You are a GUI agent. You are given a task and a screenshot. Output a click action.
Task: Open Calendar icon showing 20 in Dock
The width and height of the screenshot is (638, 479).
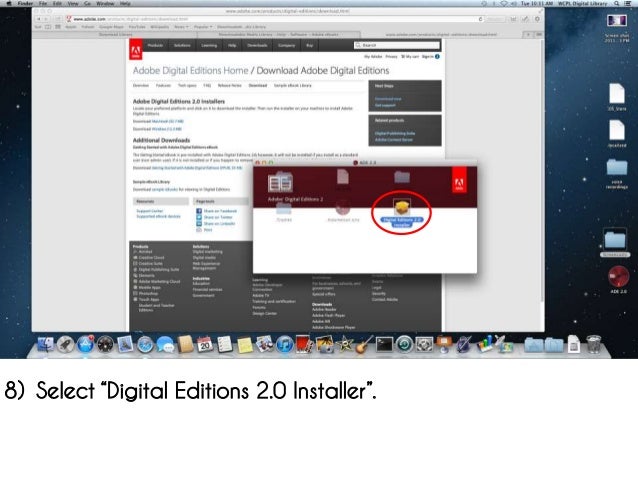205,345
